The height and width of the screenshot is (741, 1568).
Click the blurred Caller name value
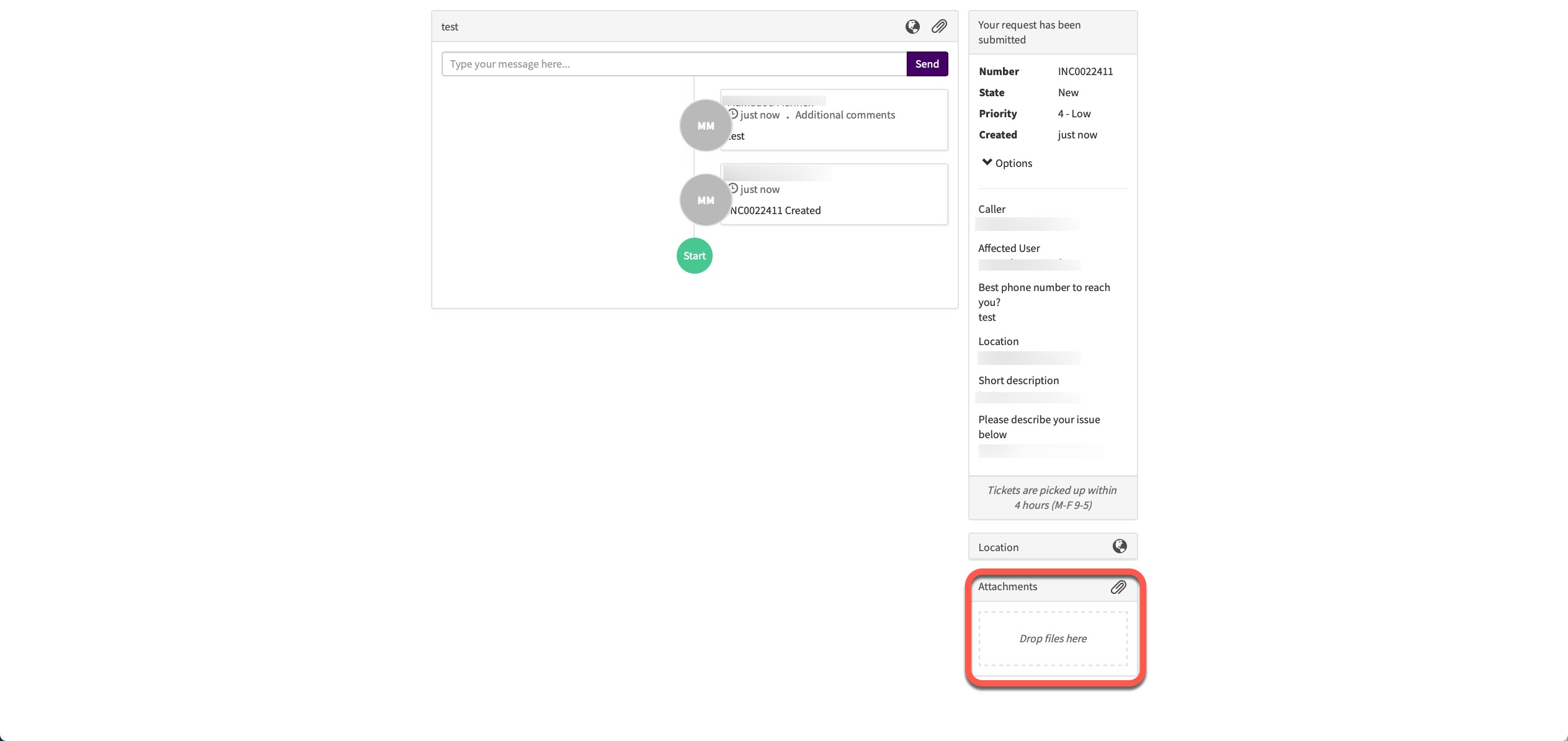(1027, 224)
